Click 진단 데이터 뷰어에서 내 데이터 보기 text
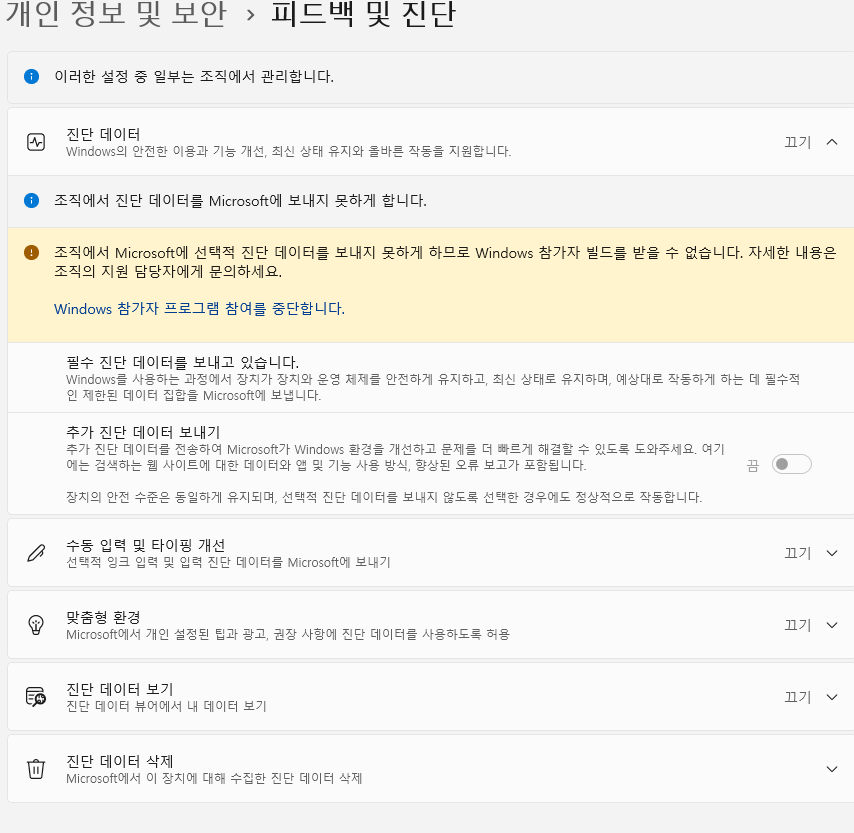854x833 pixels. tap(166, 706)
